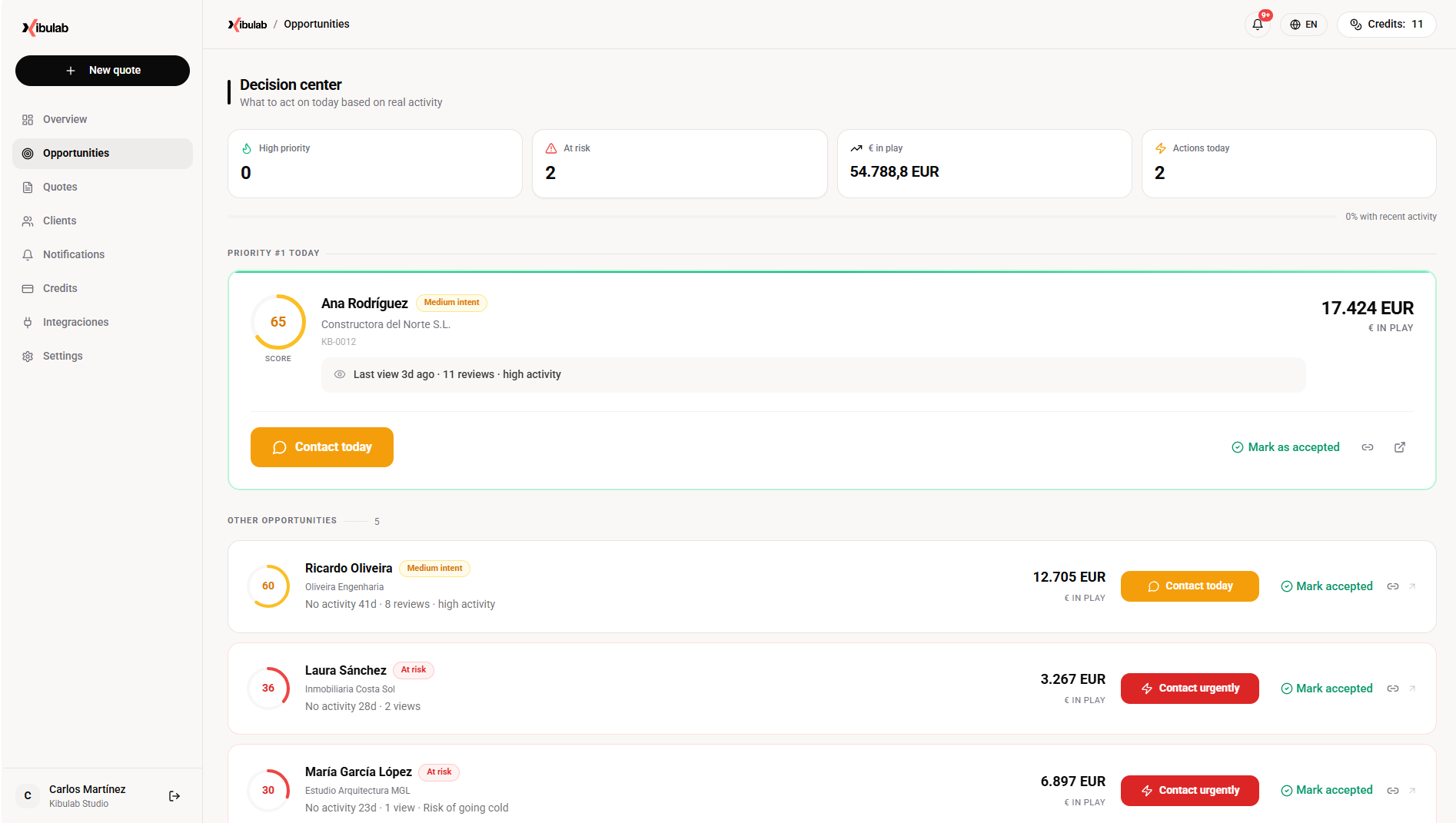
Task: Expand the Credits: 11 menu
Action: pyautogui.click(x=1386, y=24)
